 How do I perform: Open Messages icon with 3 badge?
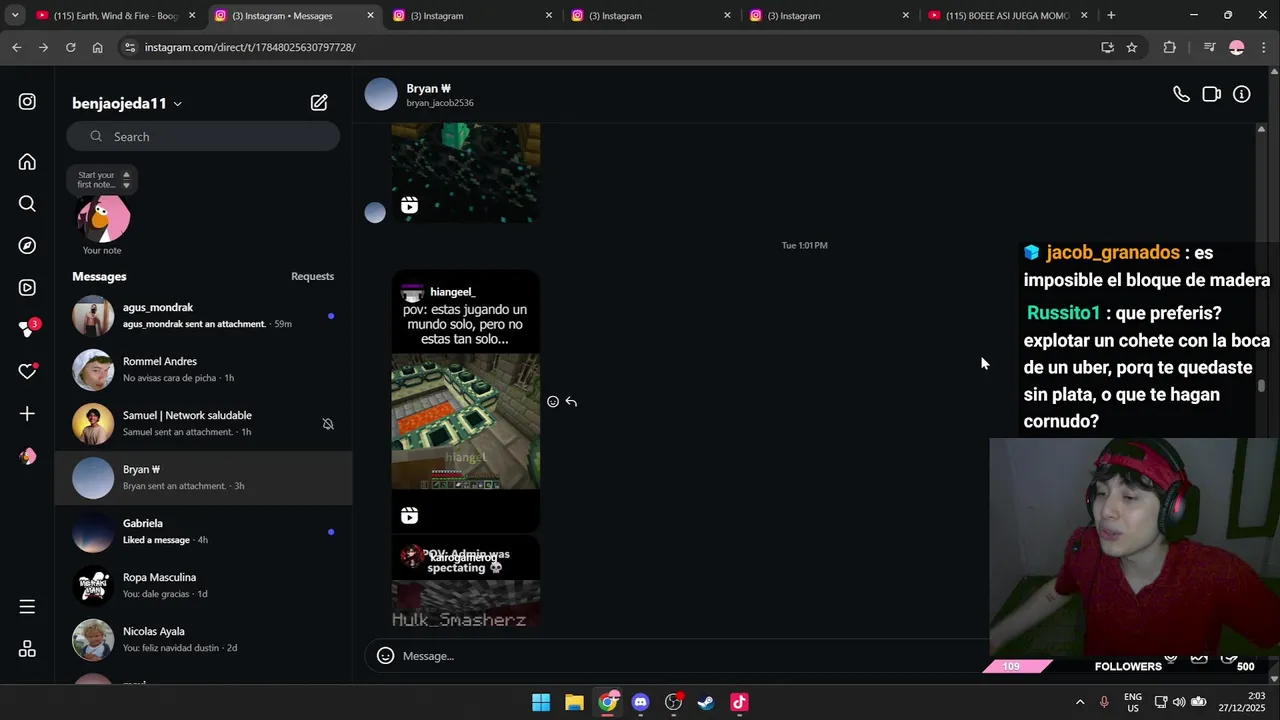click(x=28, y=329)
